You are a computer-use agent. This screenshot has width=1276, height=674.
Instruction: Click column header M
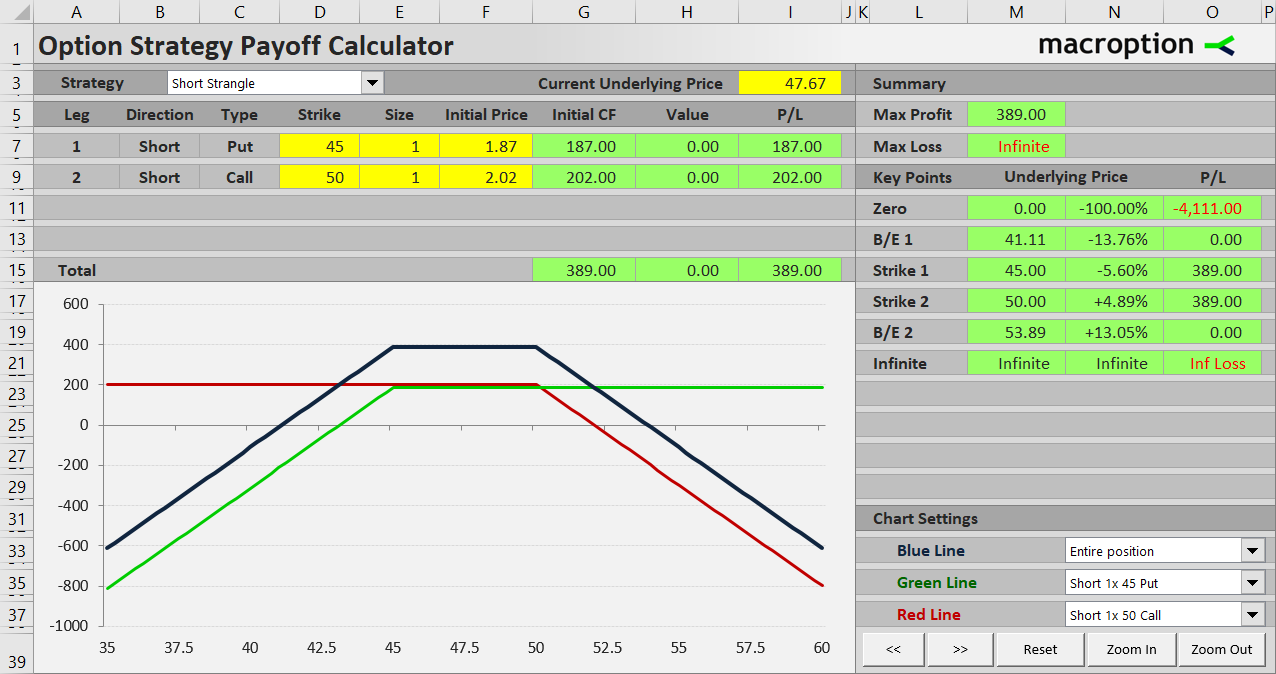point(1016,11)
